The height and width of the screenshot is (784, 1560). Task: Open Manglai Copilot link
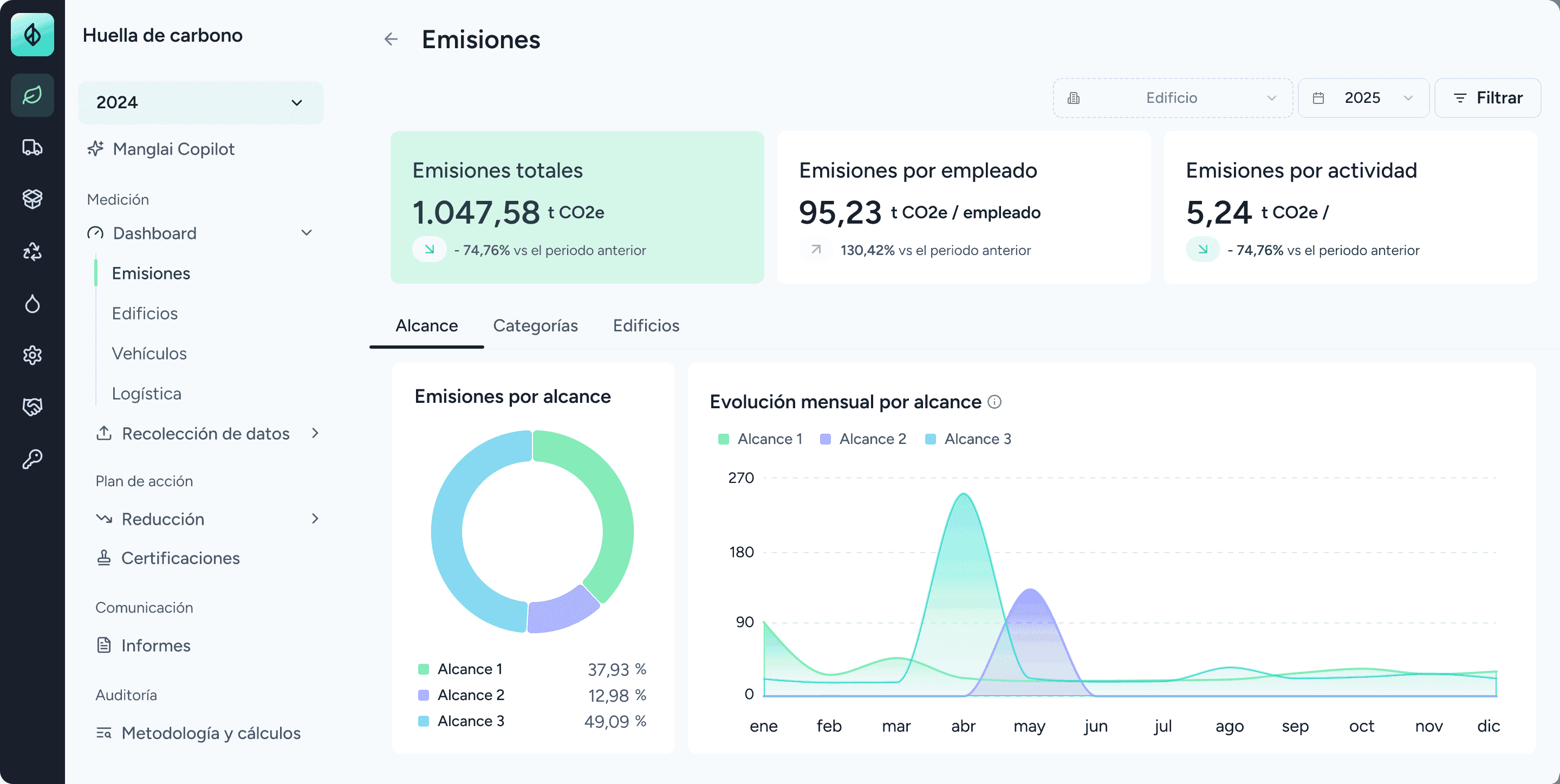point(173,149)
